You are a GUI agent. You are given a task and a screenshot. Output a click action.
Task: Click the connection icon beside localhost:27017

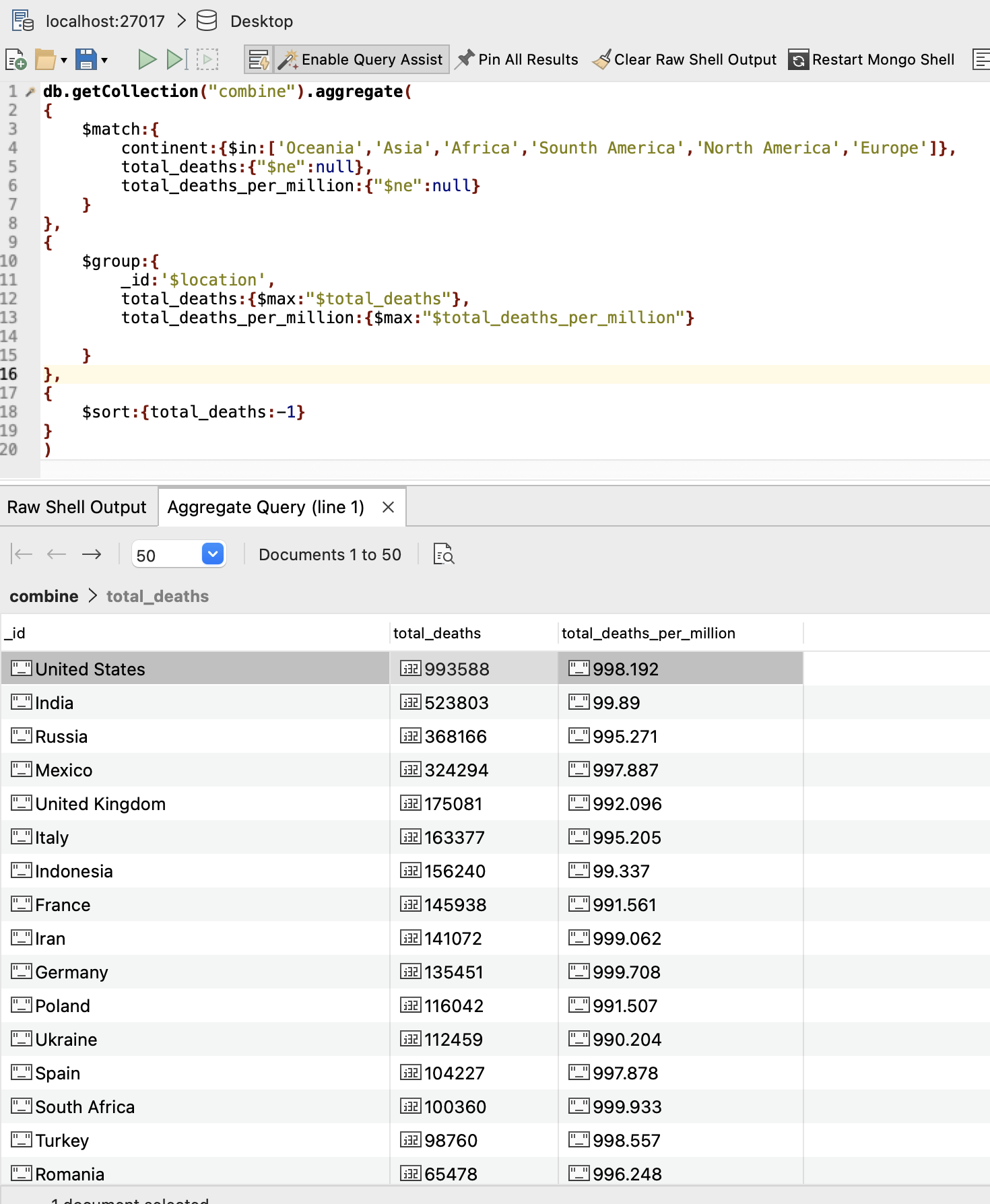click(x=22, y=21)
